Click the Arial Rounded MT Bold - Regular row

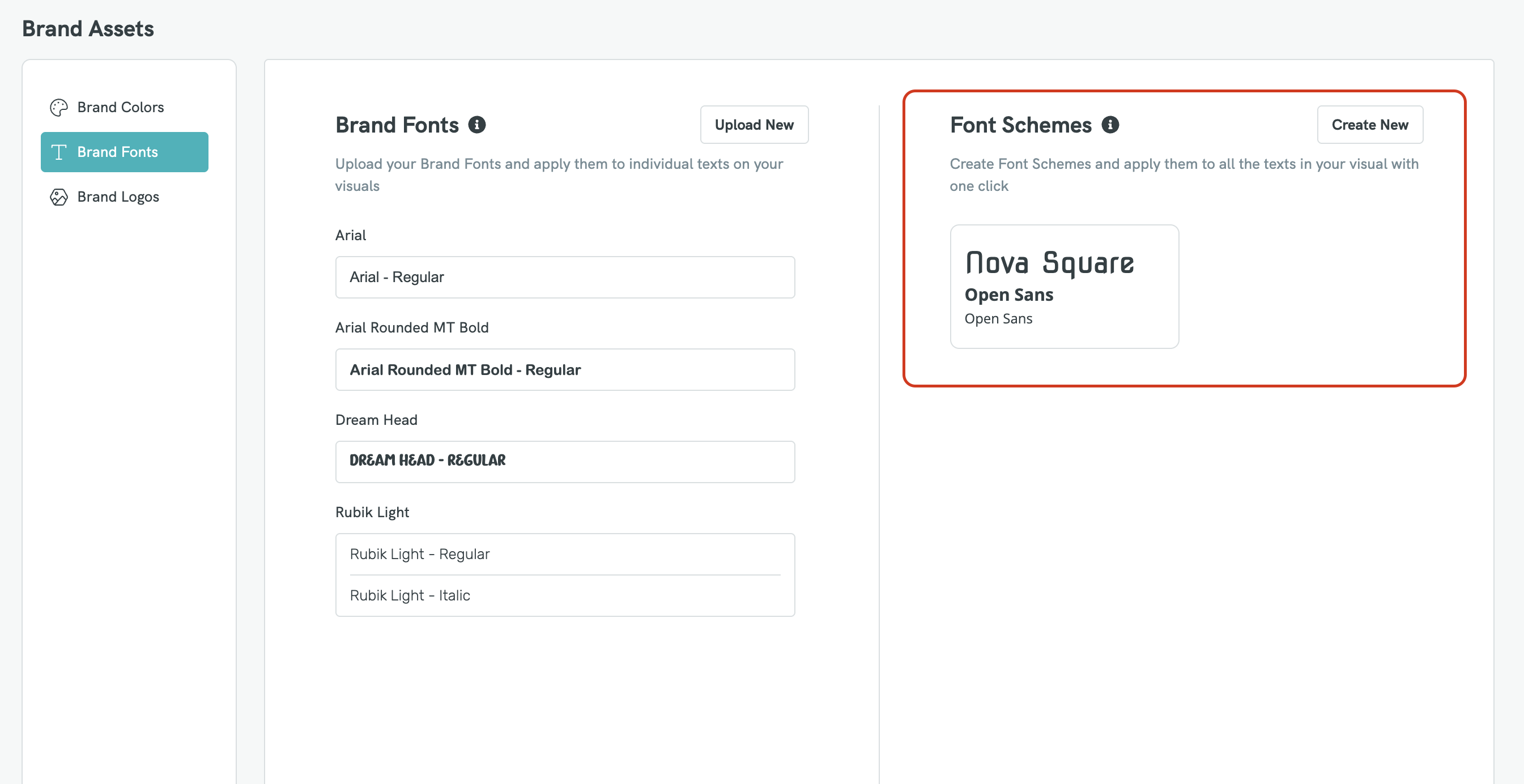pyautogui.click(x=565, y=370)
